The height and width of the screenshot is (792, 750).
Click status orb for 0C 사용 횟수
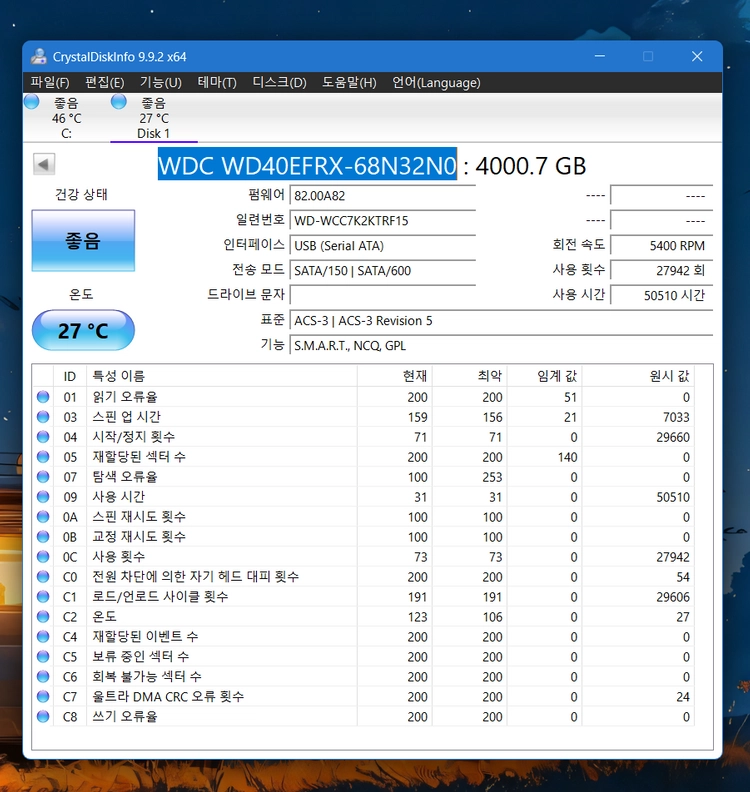(43, 557)
